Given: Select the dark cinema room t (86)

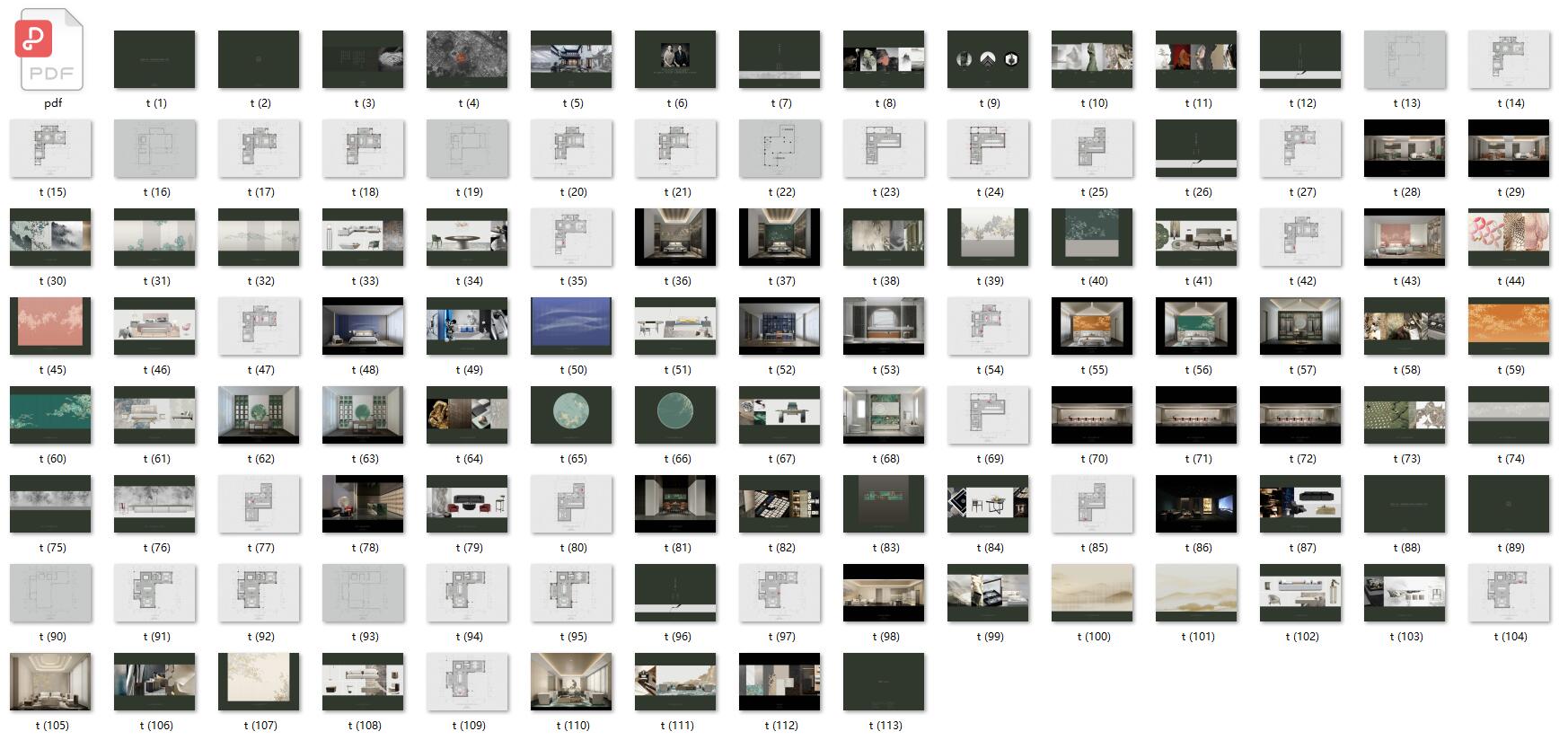Looking at the screenshot, I should (x=1196, y=504).
